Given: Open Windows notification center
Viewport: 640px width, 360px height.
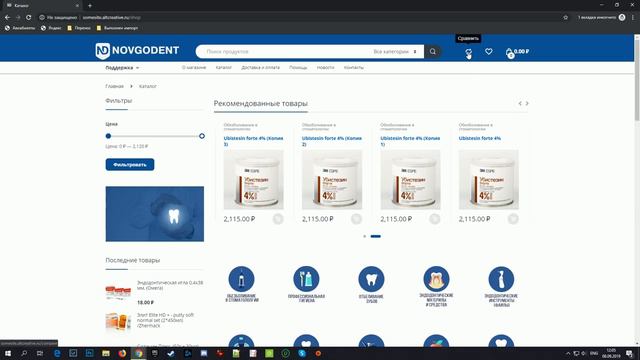Looking at the screenshot, I should pos(630,353).
